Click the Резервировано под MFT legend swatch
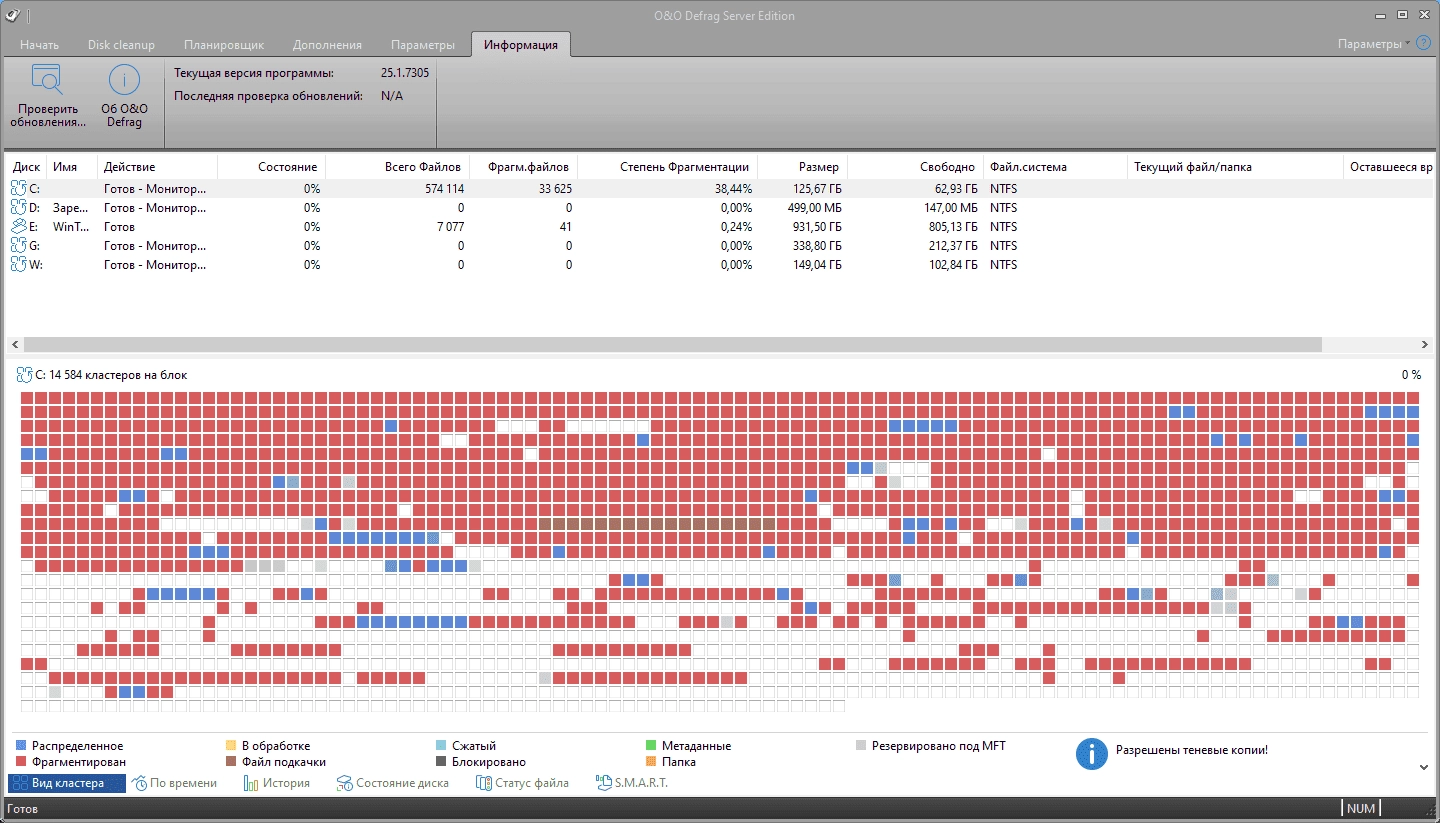This screenshot has width=1440, height=823. click(861, 746)
